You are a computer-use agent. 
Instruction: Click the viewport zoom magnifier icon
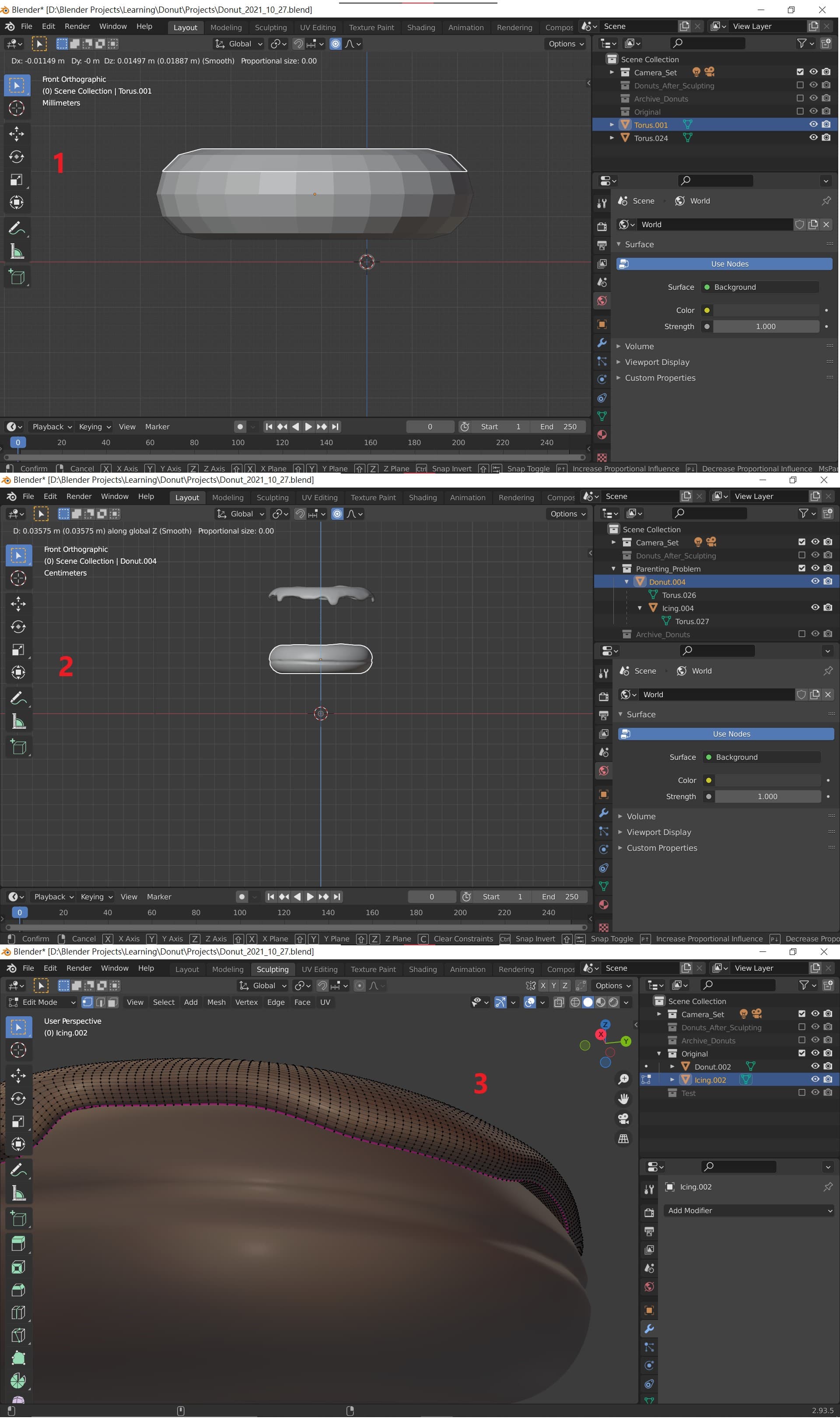[x=623, y=1079]
